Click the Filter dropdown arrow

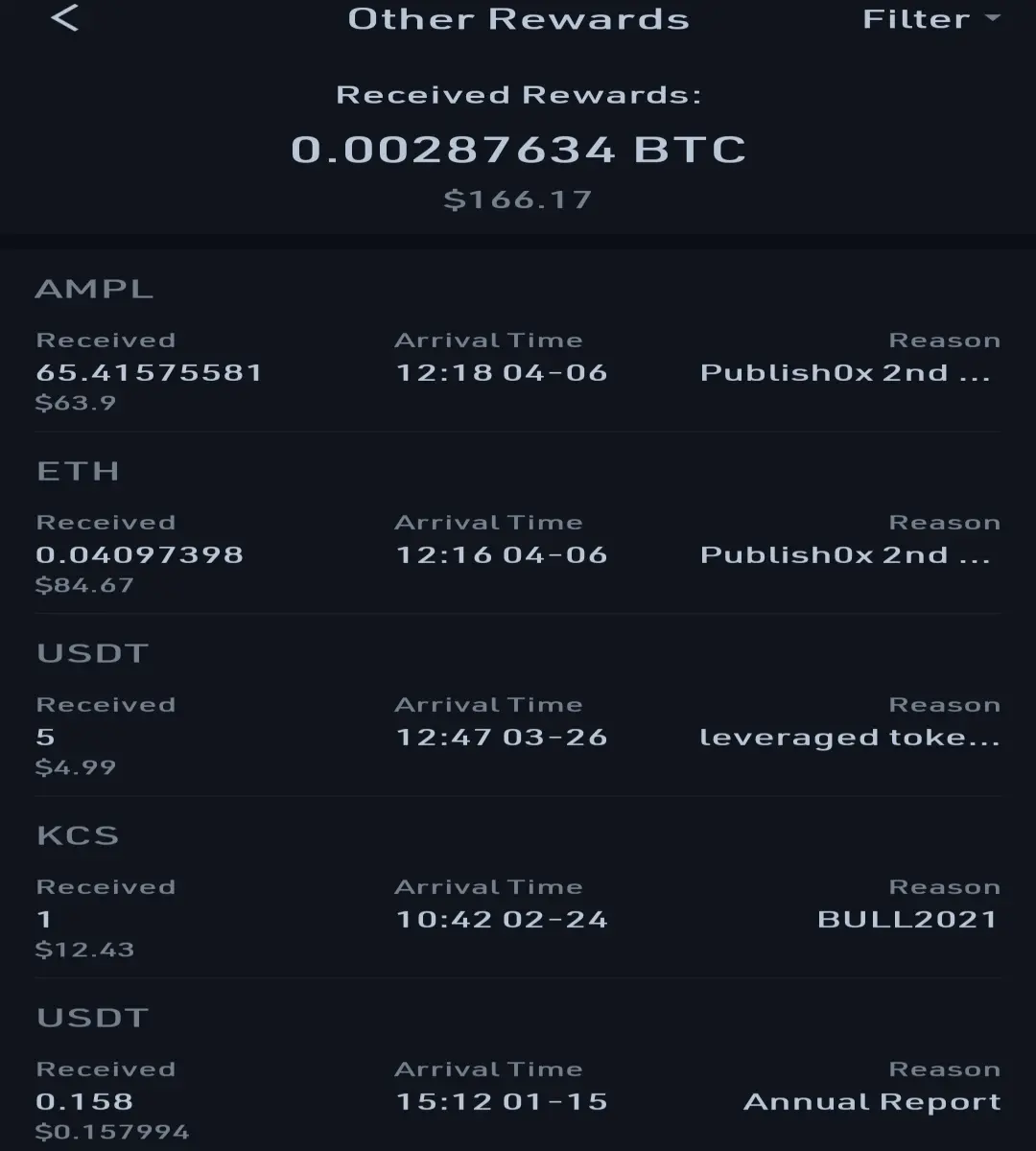coord(992,18)
